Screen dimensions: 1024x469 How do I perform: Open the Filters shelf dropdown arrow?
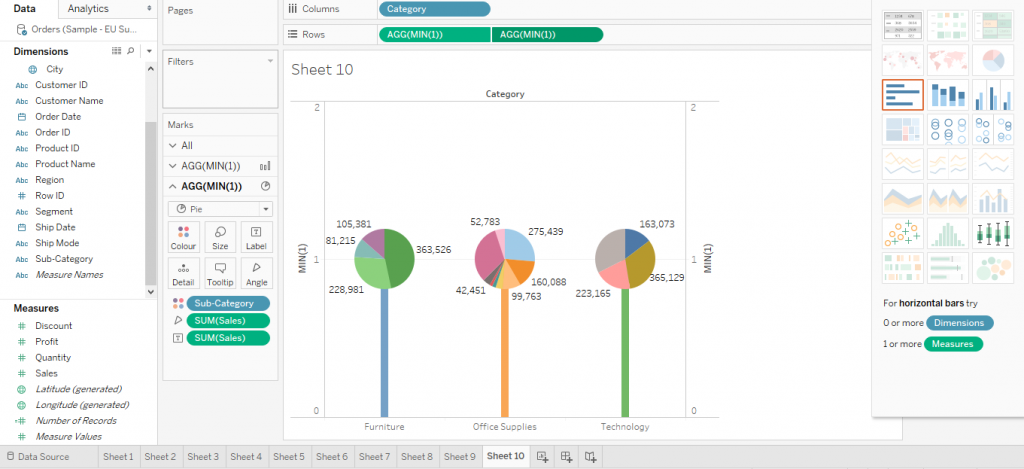[270, 61]
